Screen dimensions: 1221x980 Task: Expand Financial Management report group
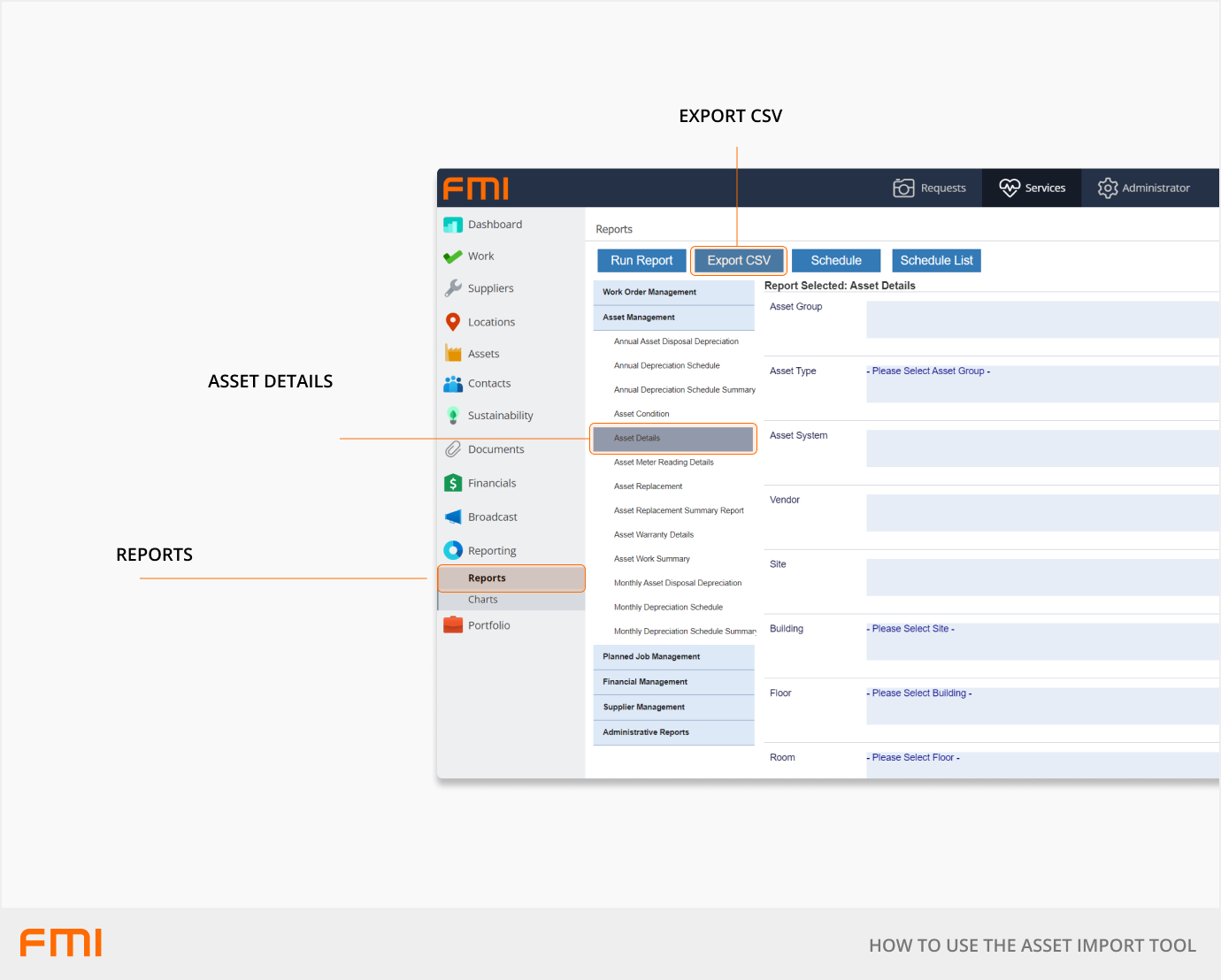pos(673,682)
